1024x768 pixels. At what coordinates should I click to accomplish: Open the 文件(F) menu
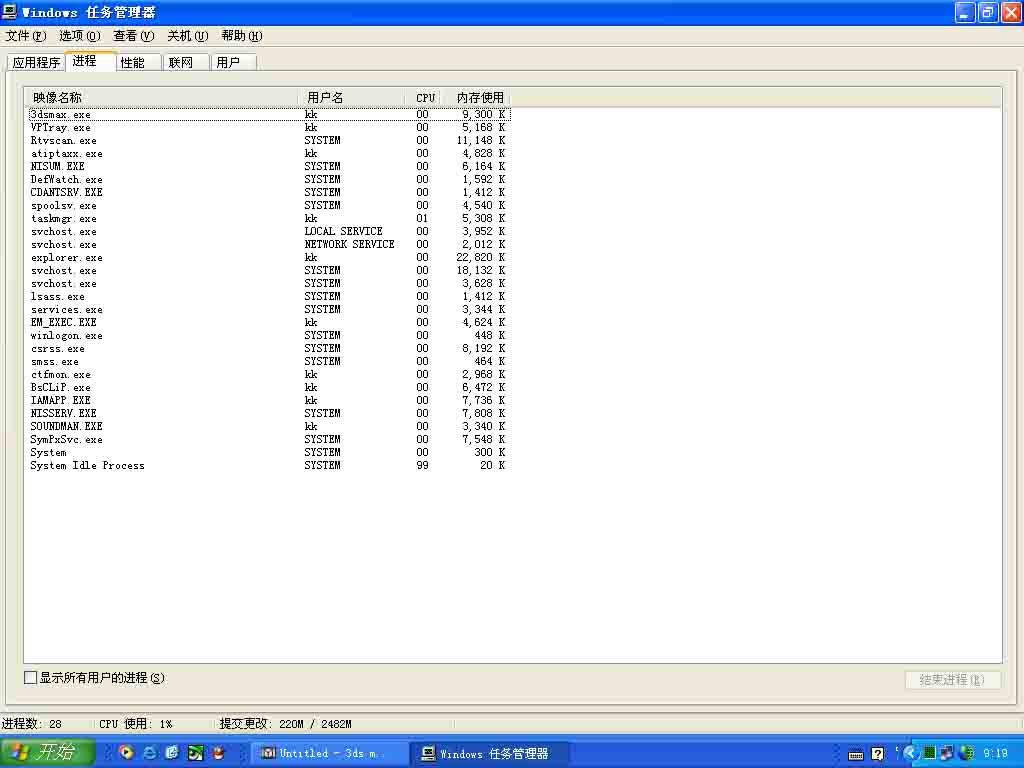pyautogui.click(x=26, y=36)
